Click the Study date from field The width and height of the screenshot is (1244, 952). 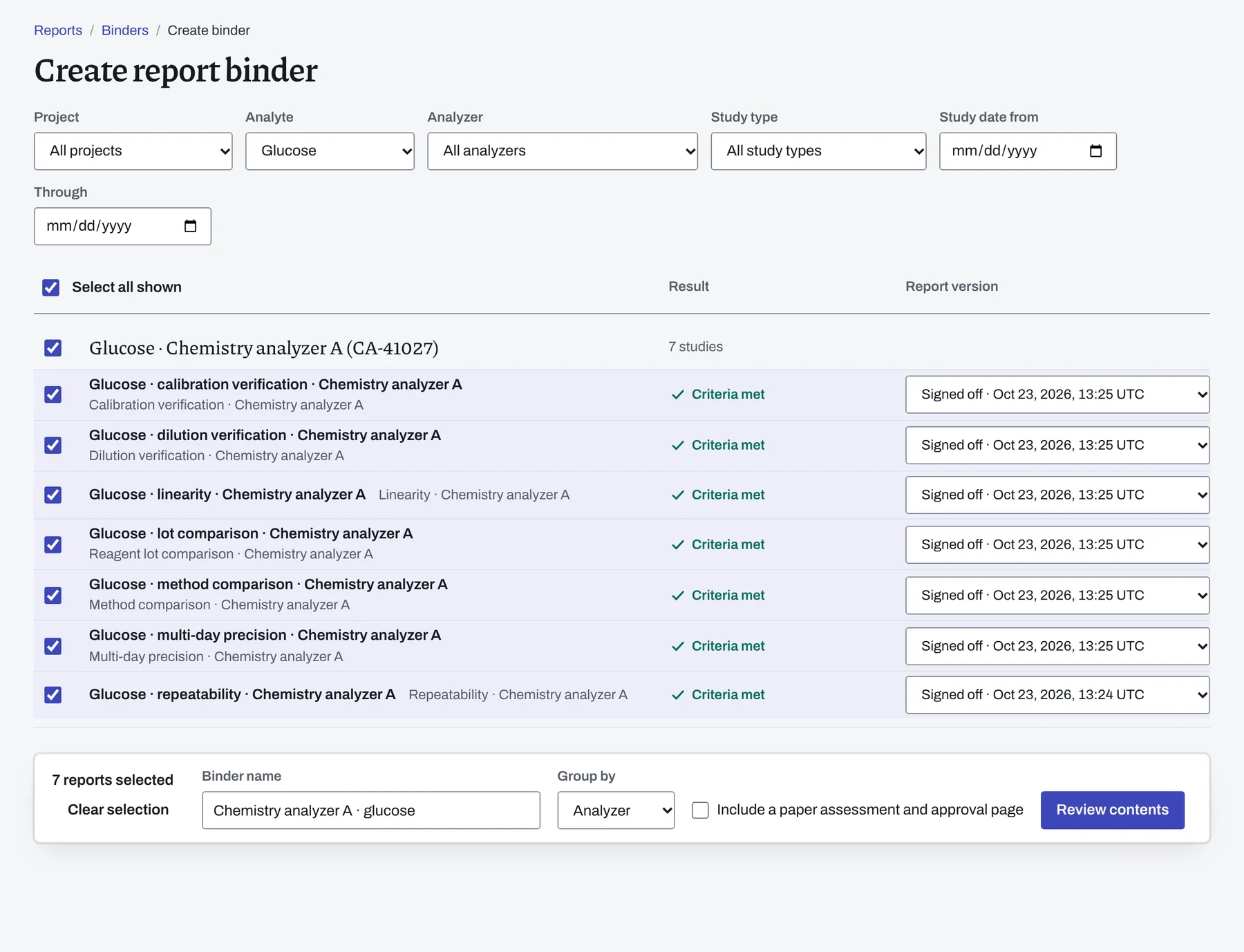[1028, 151]
